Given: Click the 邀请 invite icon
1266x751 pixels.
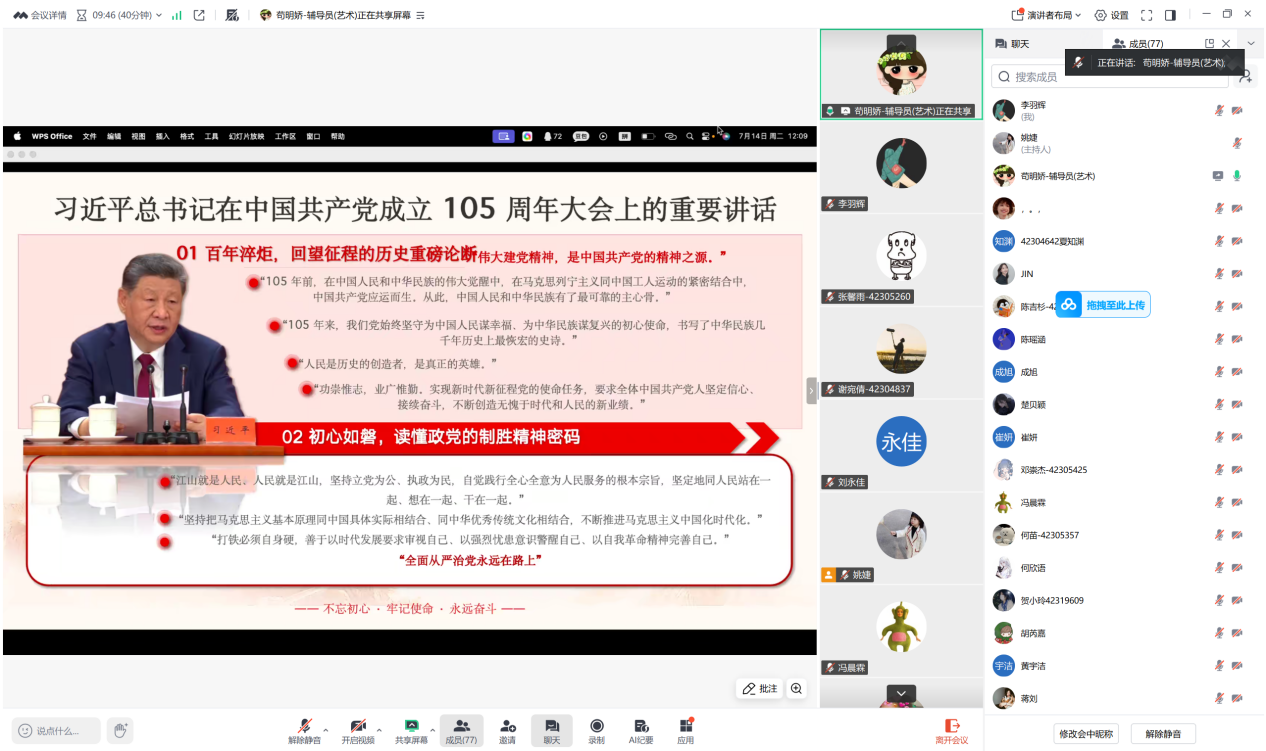Looking at the screenshot, I should pos(508,730).
